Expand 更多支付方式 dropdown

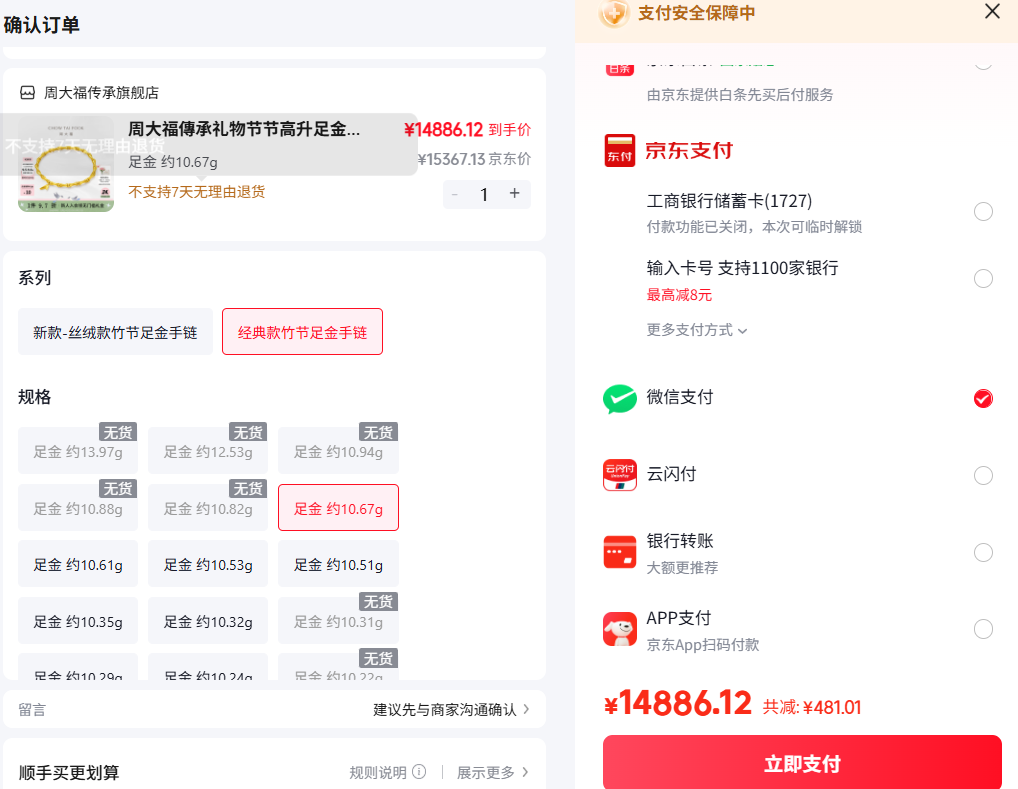click(697, 330)
